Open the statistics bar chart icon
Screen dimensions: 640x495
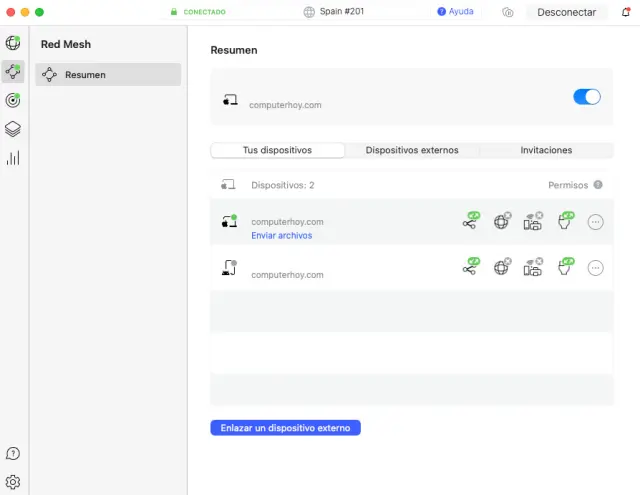pyautogui.click(x=13, y=158)
